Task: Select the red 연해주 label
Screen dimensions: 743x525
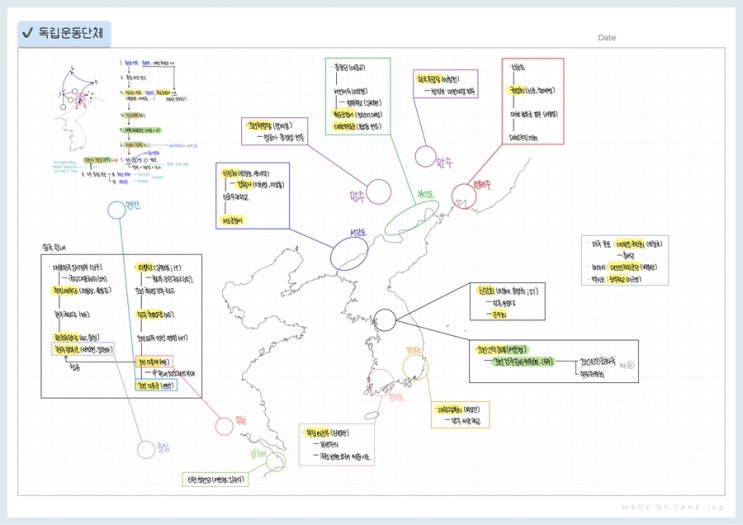Action: click(x=480, y=185)
